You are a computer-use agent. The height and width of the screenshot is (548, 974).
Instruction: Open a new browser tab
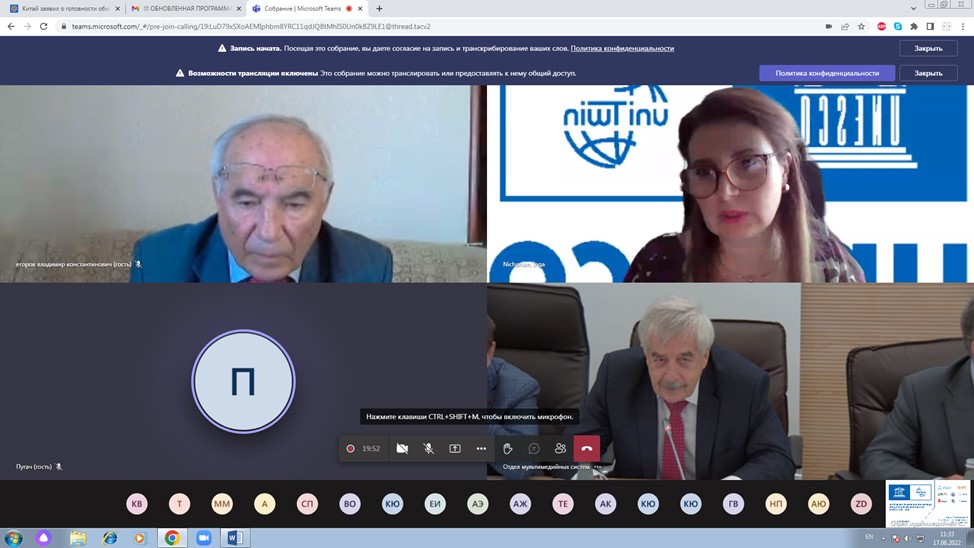coord(379,9)
